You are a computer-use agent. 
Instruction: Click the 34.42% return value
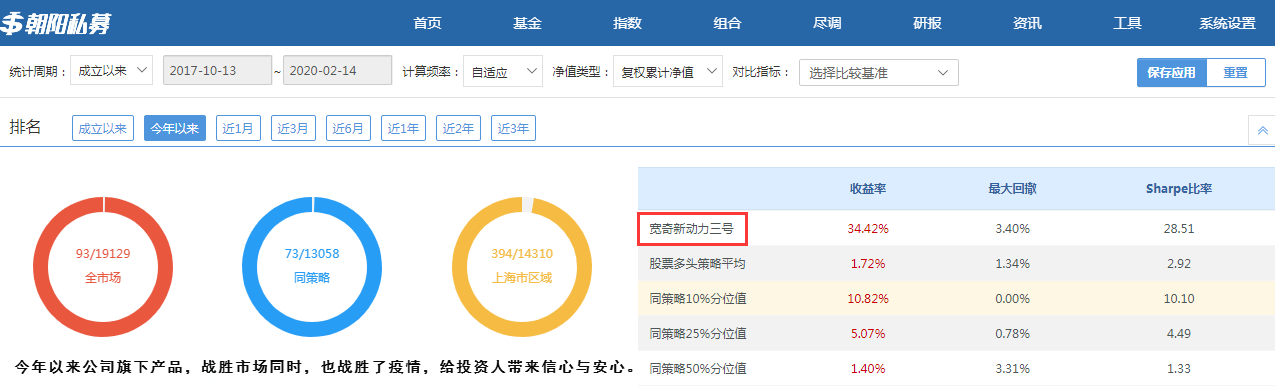tap(868, 229)
